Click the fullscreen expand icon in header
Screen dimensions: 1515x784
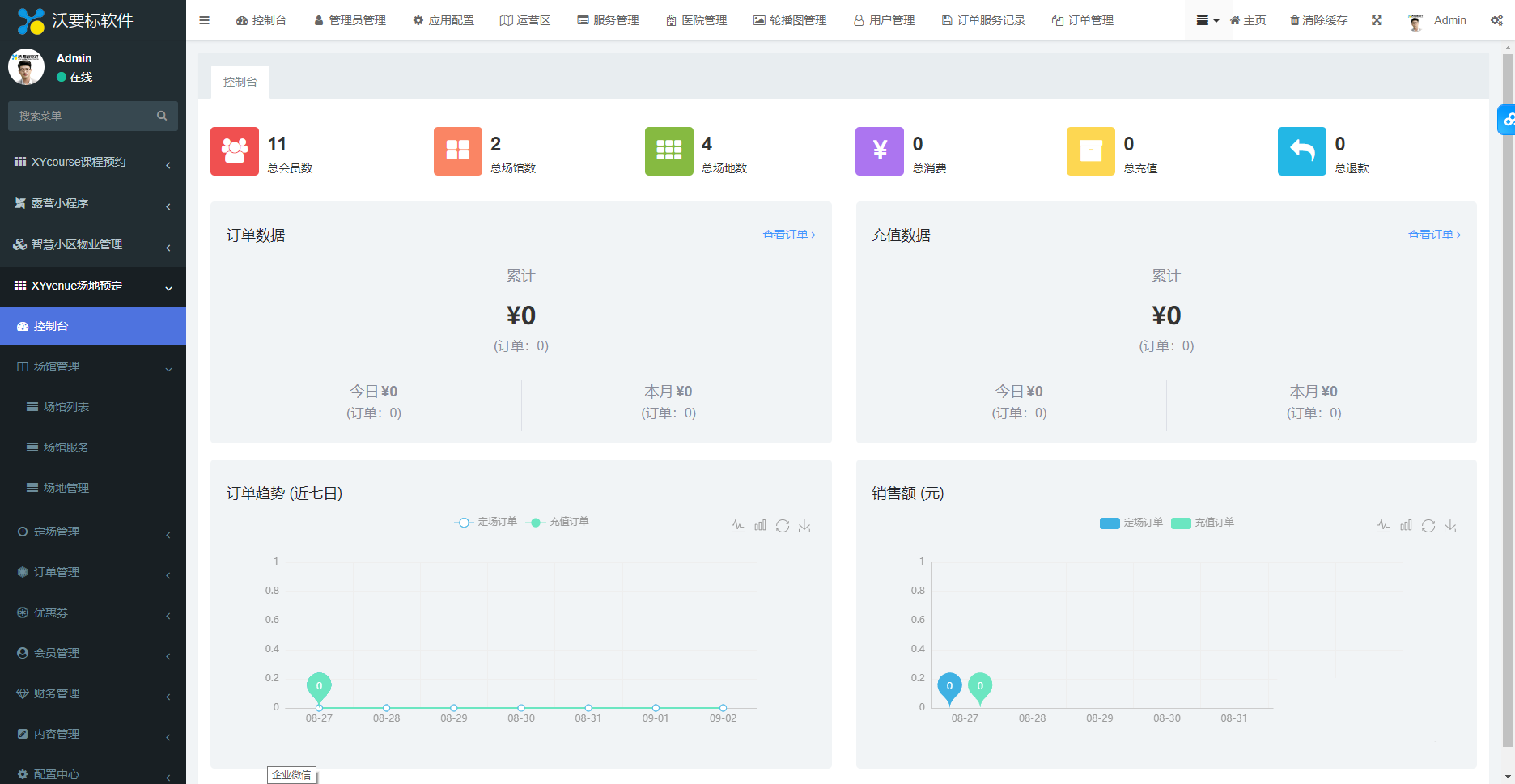pyautogui.click(x=1377, y=20)
